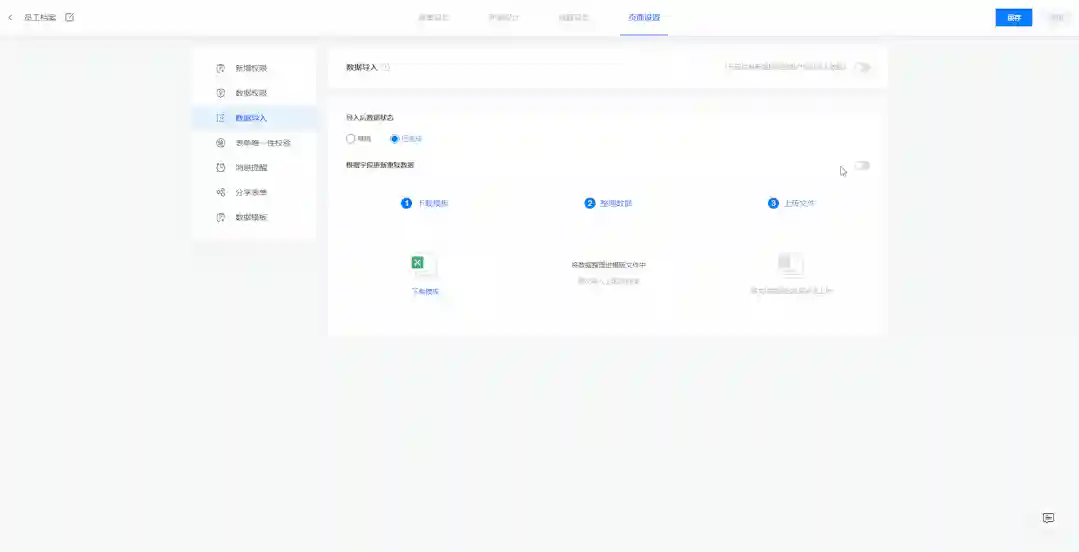1079x552 pixels.
Task: Click the back arrow beside 员工档案
Action: tap(11, 17)
